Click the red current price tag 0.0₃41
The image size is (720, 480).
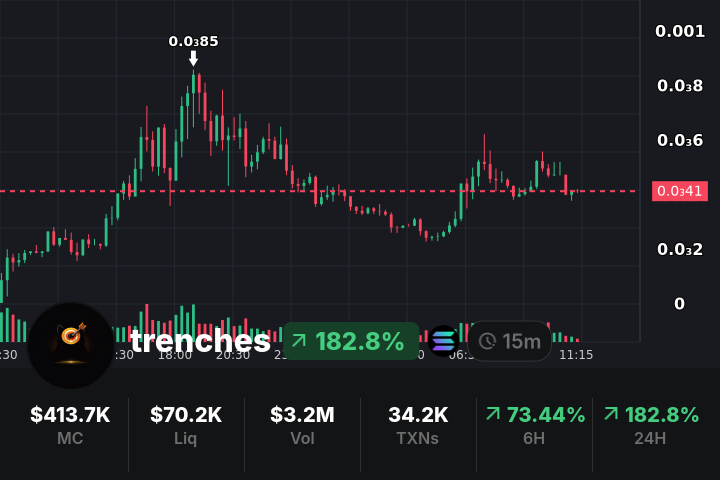(679, 191)
